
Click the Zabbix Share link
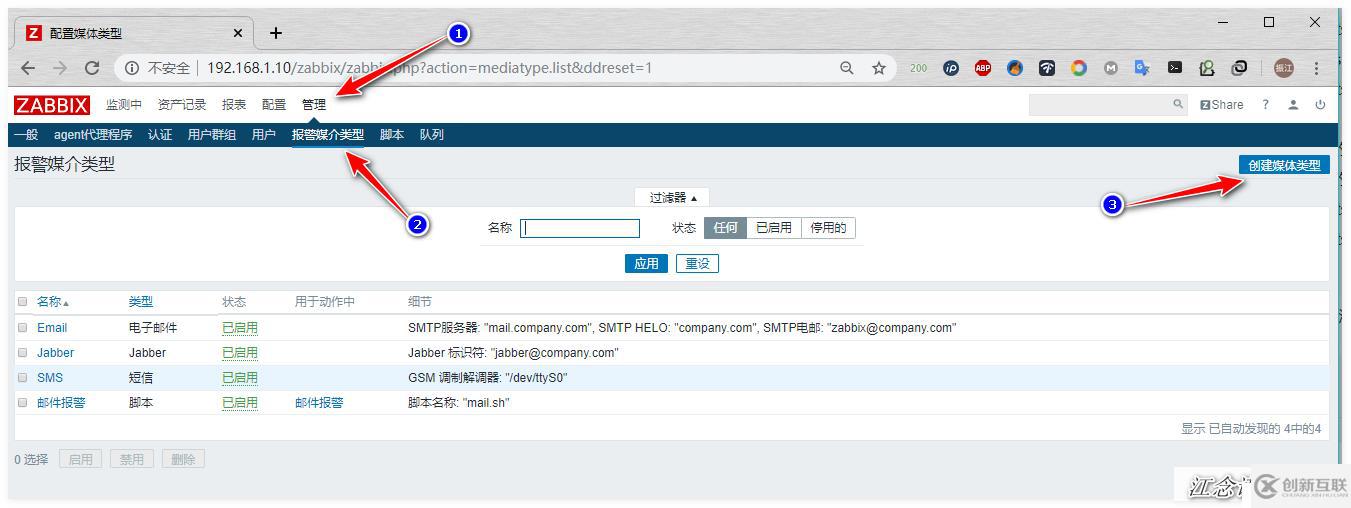tap(1222, 104)
